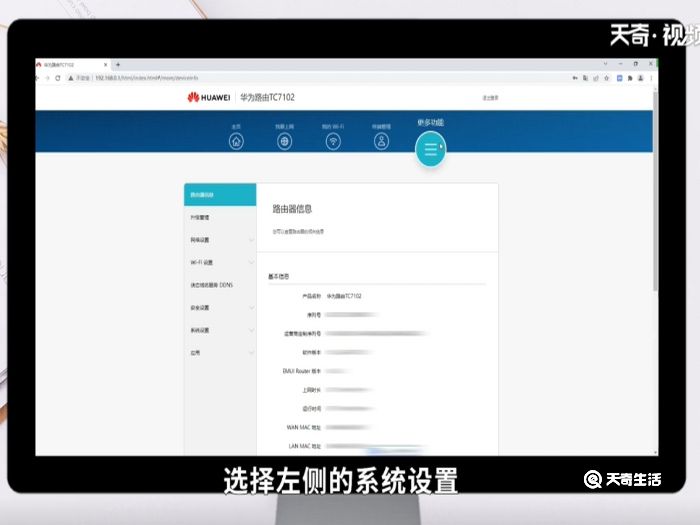The image size is (700, 525).
Task: Expand the 安全设置 chevron
Action: pos(251,308)
